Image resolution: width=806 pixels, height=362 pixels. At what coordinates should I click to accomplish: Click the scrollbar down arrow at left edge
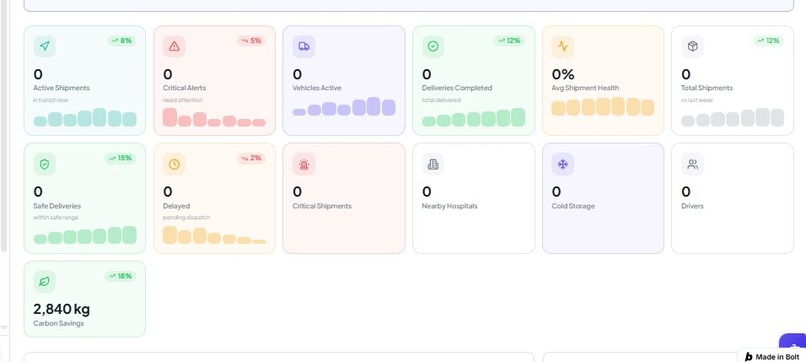(x=4, y=328)
